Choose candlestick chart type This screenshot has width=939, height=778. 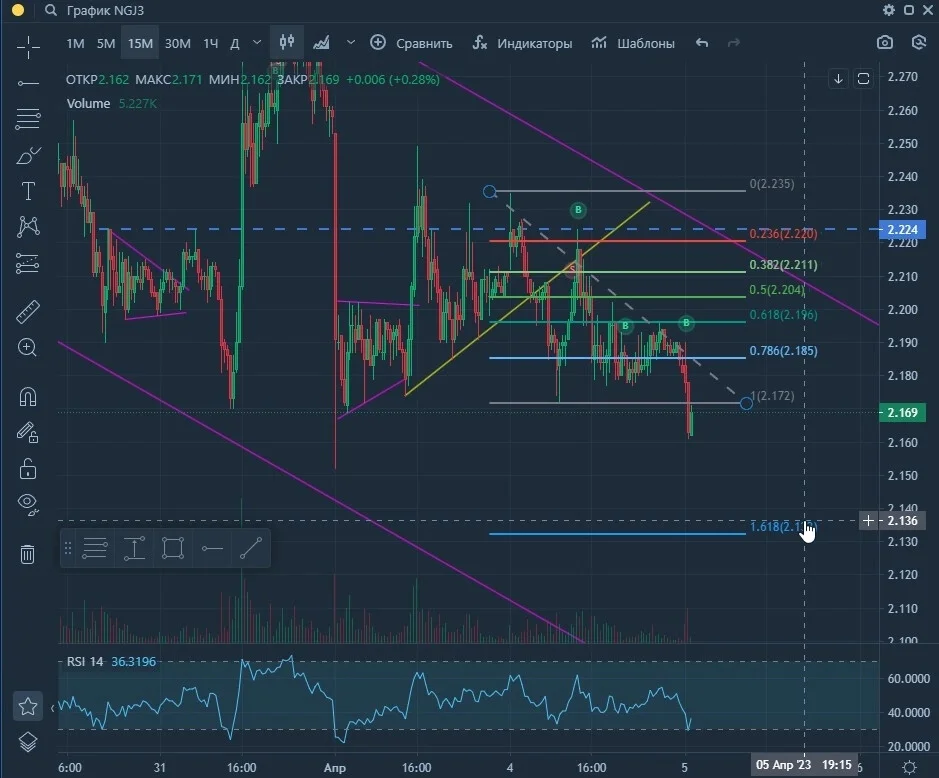coord(287,42)
